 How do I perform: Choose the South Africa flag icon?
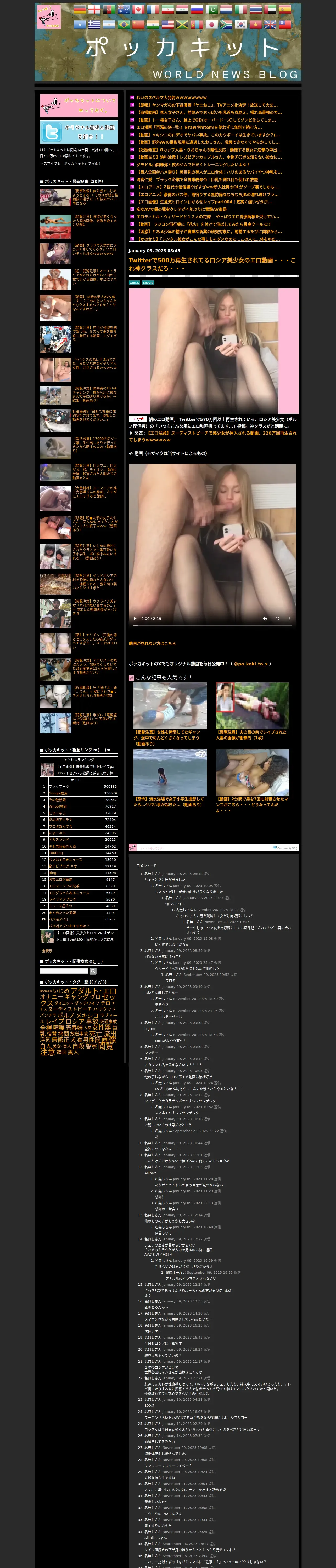[x=227, y=24]
